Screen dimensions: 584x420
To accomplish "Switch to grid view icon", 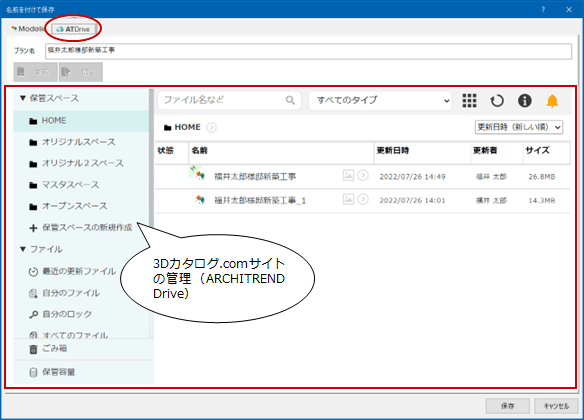I will point(469,101).
